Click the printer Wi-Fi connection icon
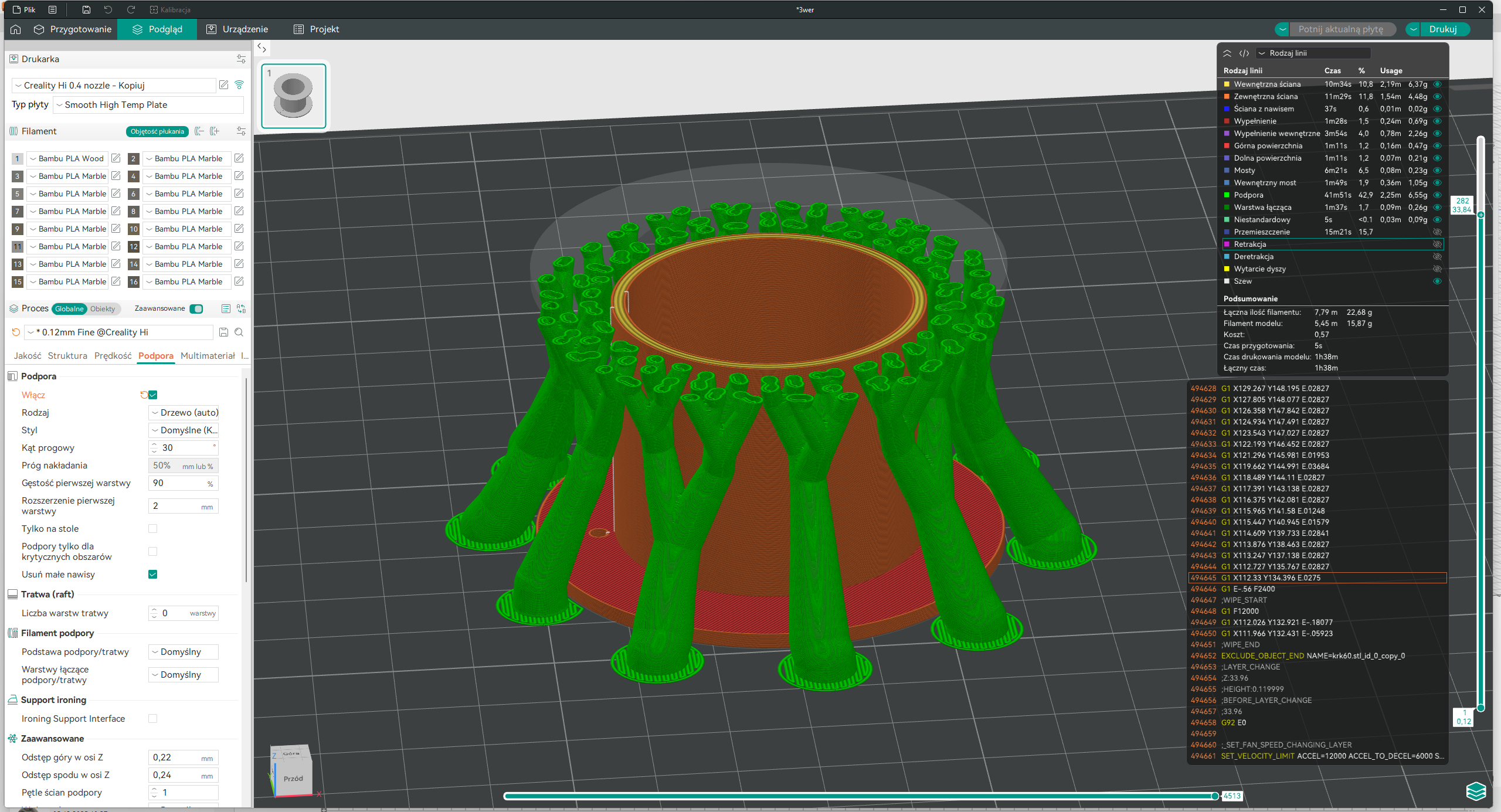 239,85
